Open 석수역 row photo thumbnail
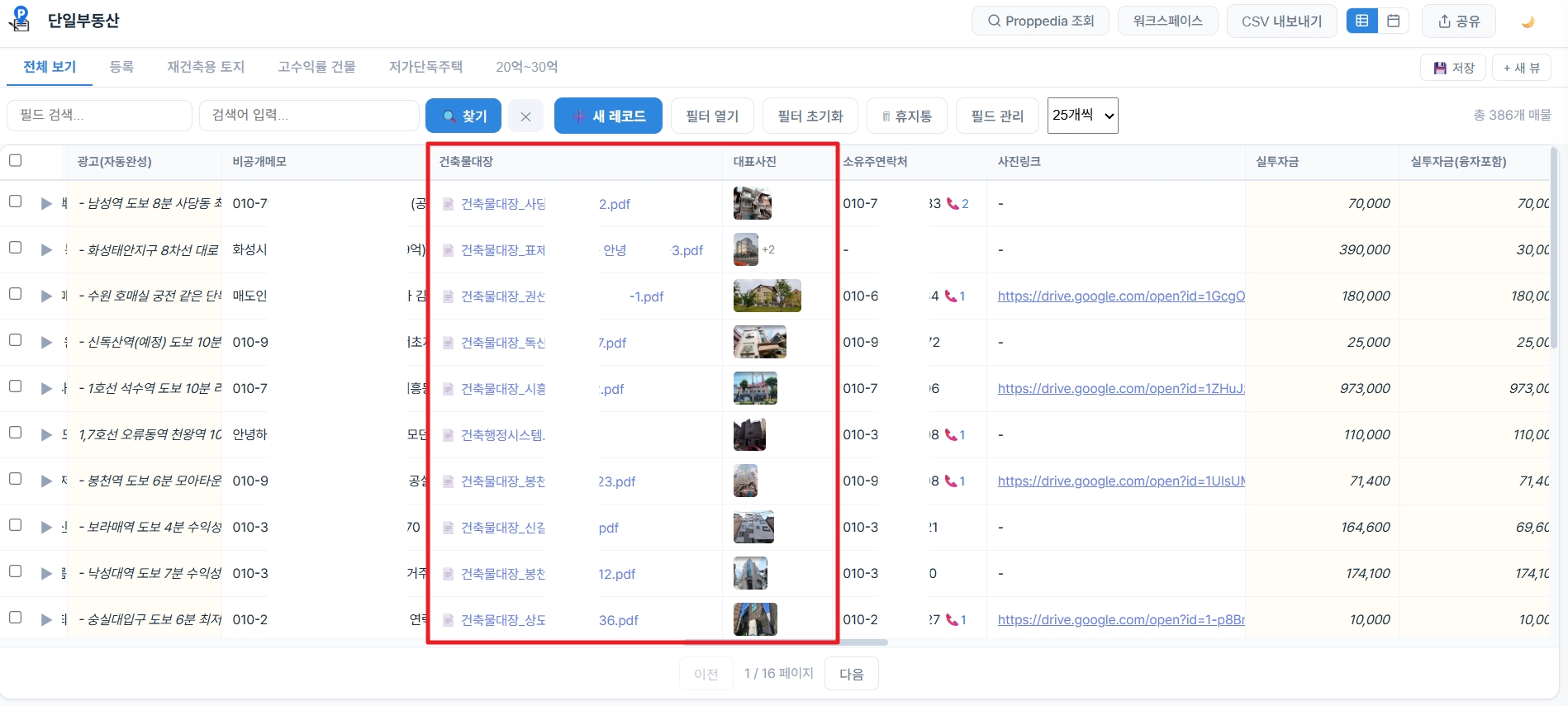Viewport: 1568px width, 706px height. pyautogui.click(x=755, y=388)
